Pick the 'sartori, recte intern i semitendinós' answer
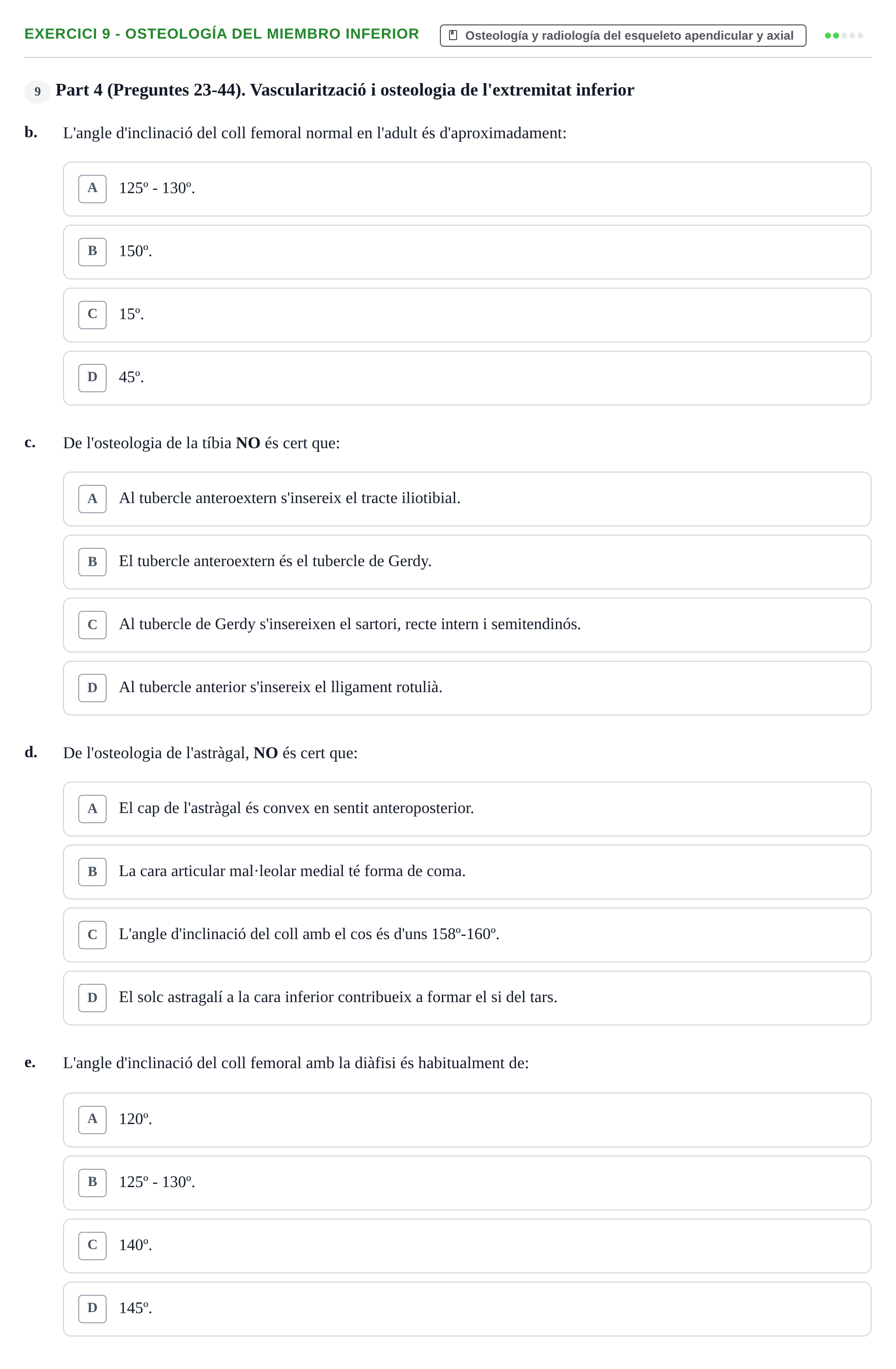 point(466,625)
